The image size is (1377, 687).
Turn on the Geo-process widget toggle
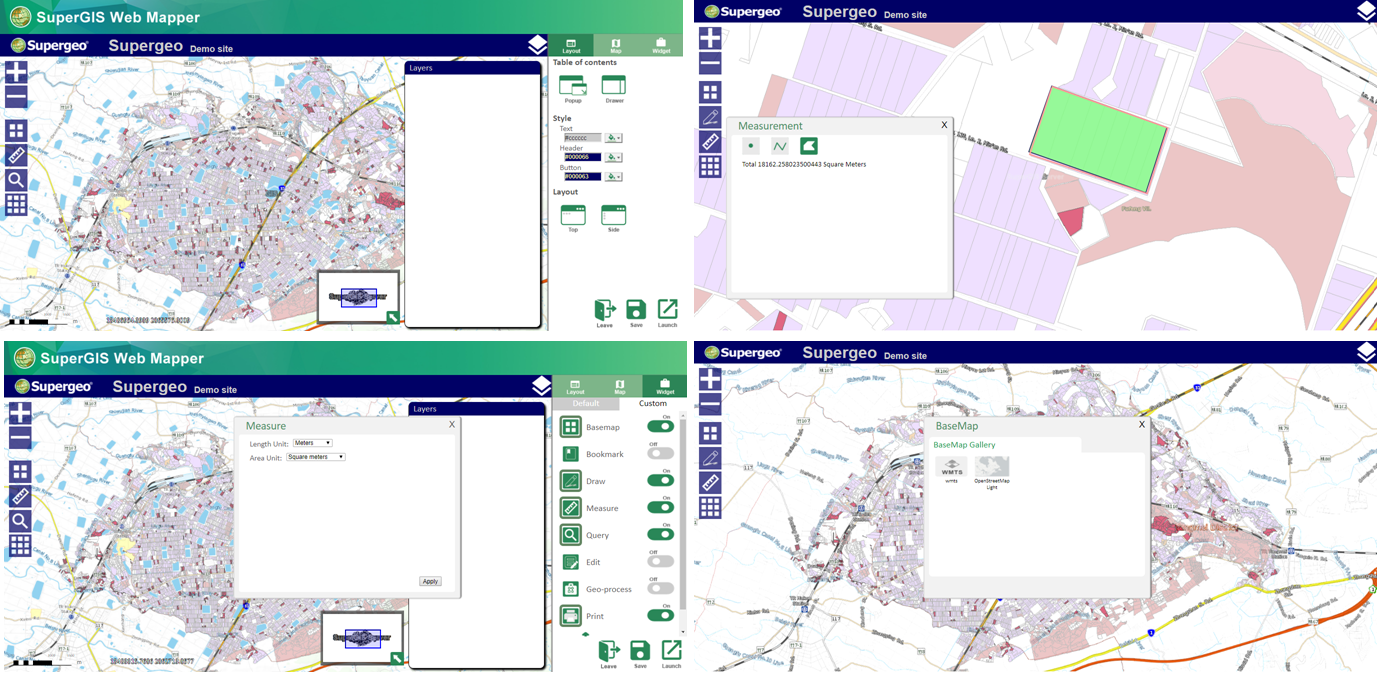660,589
